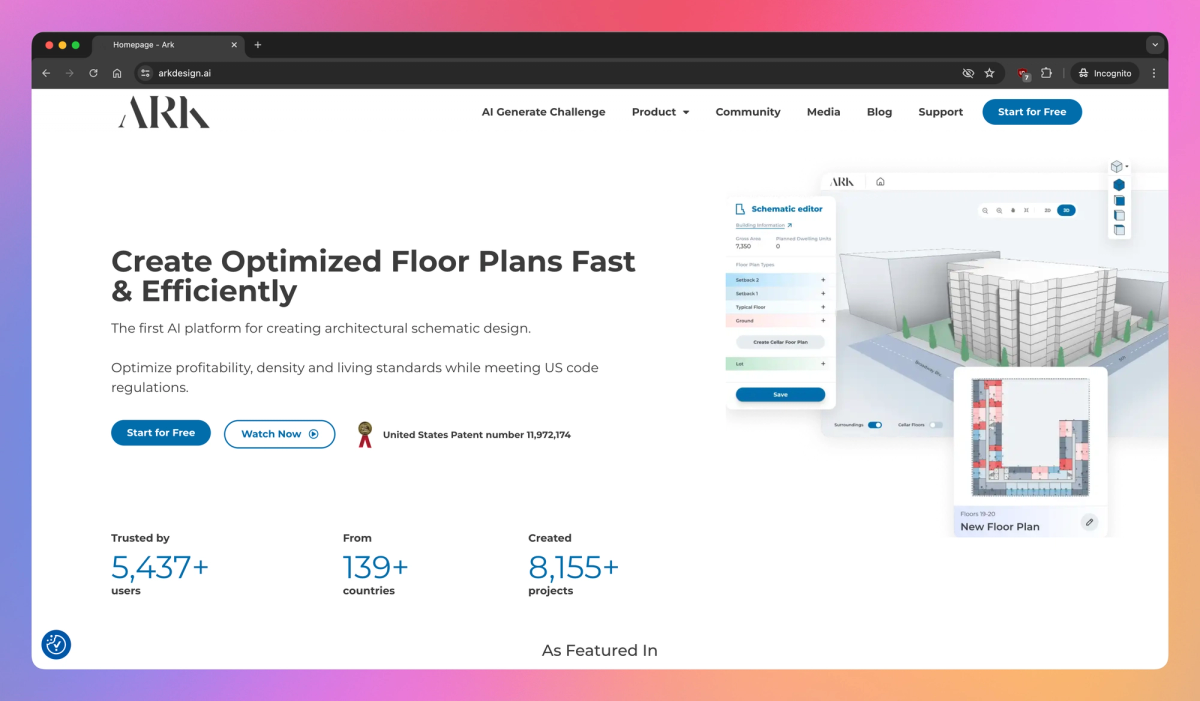Screen dimensions: 1200x701
Task: Expand the Lot row with plus
Action: click(823, 364)
